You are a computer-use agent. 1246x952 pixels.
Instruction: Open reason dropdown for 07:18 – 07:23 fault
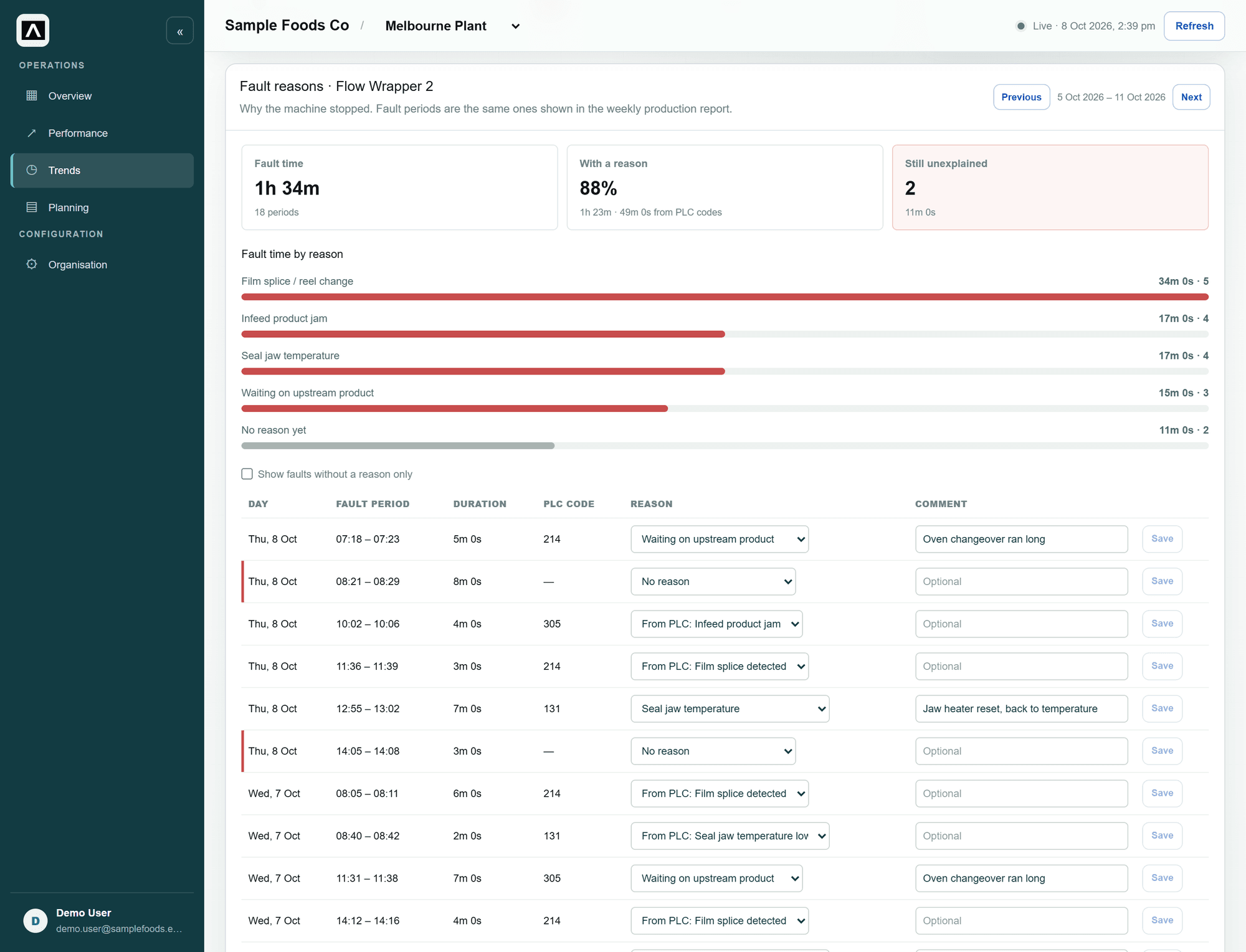[720, 539]
